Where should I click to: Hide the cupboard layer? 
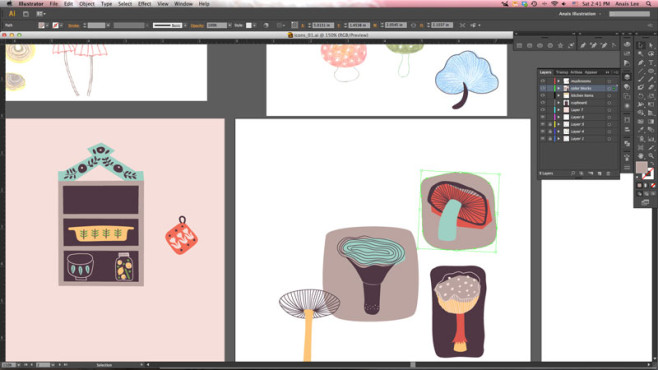tap(543, 102)
